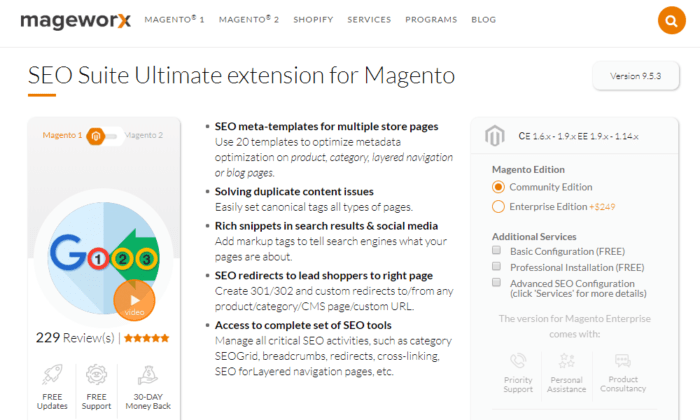Image resolution: width=700 pixels, height=420 pixels.
Task: Open the Mageworx logo homepage
Action: pyautogui.click(x=75, y=21)
